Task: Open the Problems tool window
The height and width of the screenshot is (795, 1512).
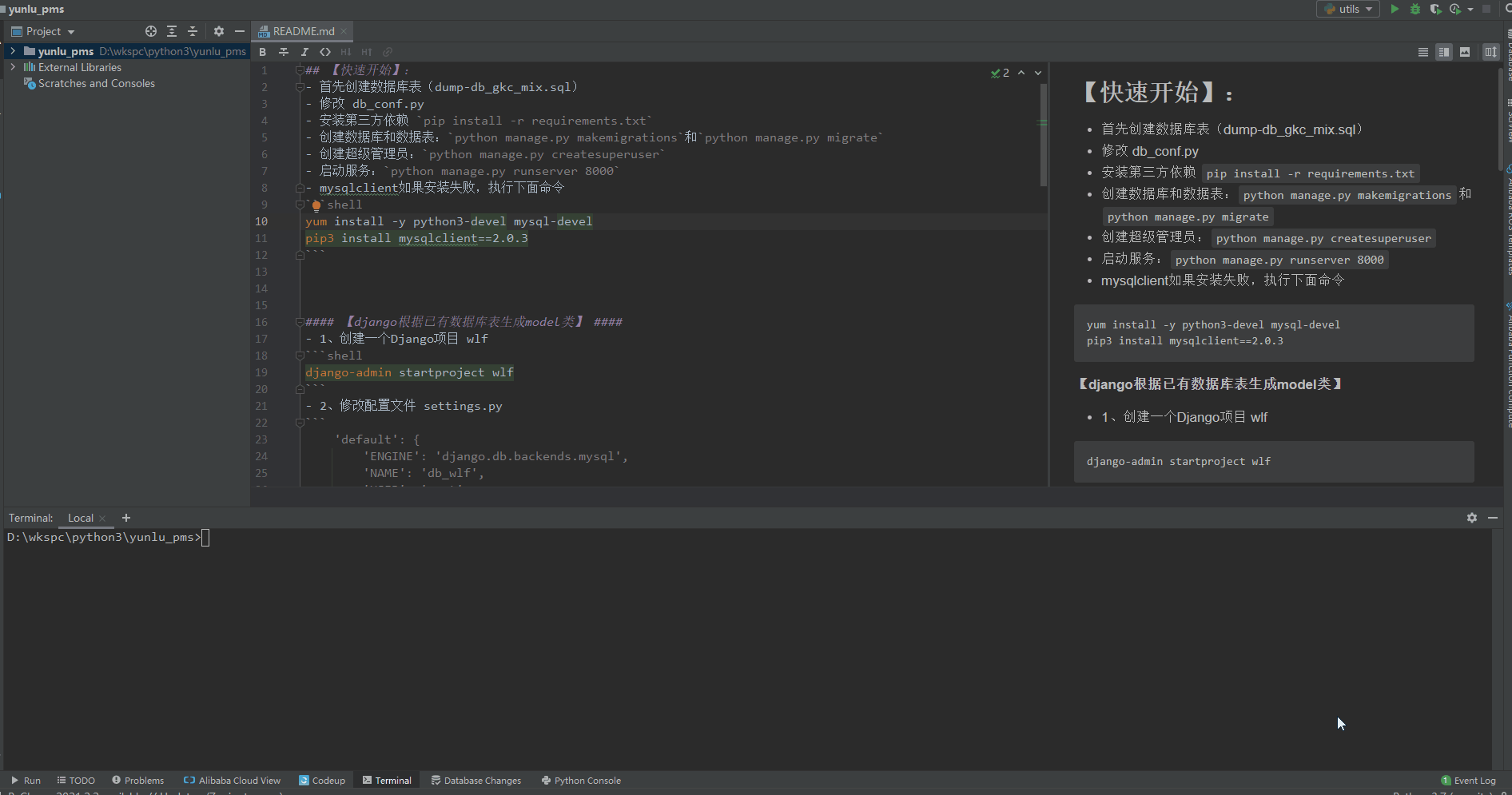Action: tap(137, 781)
